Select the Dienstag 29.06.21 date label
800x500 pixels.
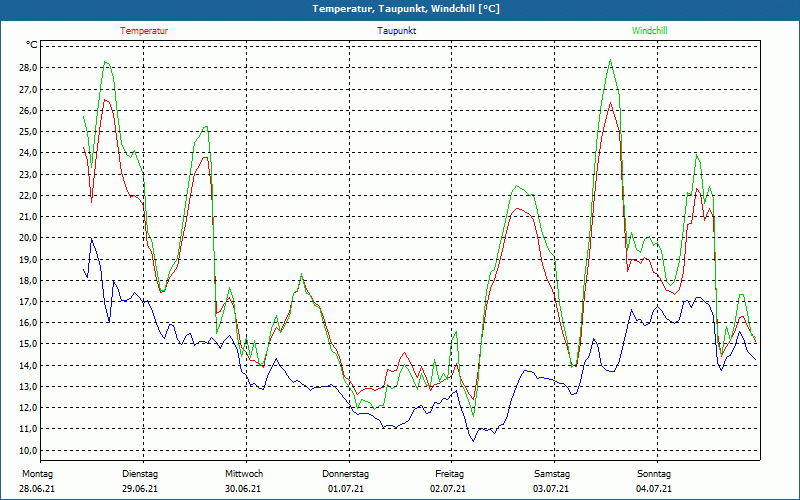click(x=140, y=481)
